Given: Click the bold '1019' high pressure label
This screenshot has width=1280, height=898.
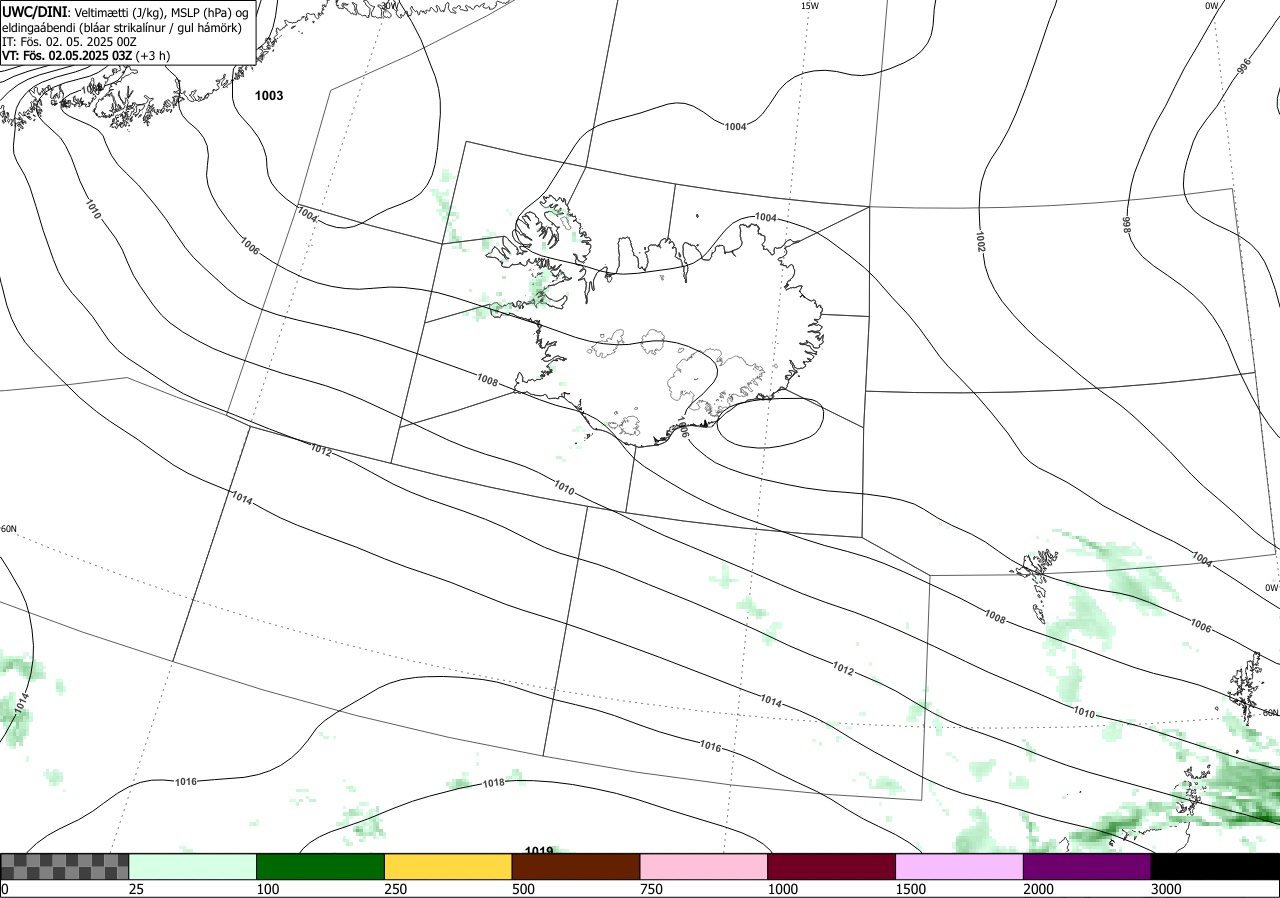Looking at the screenshot, I should pos(539,851).
